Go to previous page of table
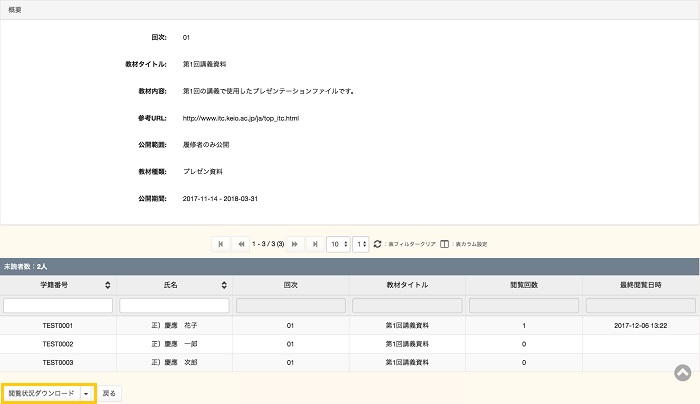This screenshot has width=700, height=404. [x=241, y=243]
